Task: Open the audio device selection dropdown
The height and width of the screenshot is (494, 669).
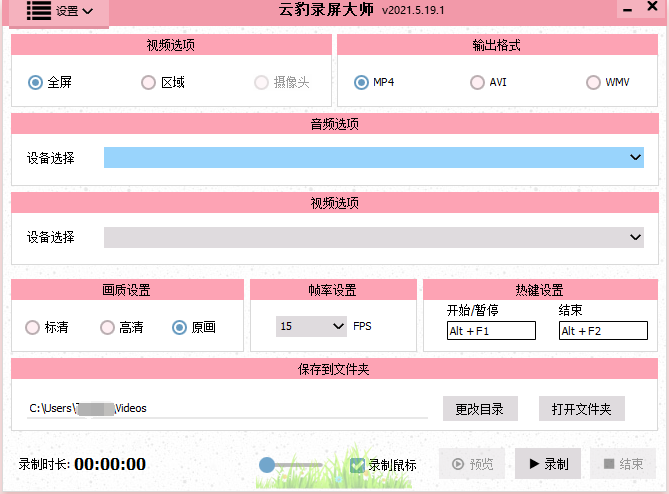Action: (x=374, y=157)
